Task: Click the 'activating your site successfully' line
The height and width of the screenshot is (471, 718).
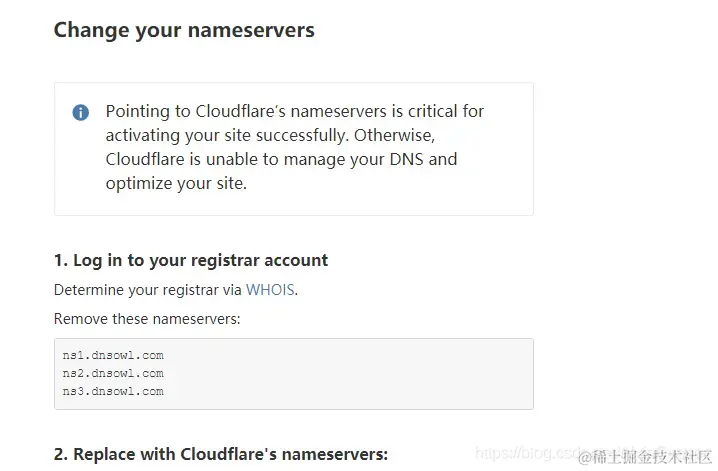Action: pyautogui.click(x=270, y=135)
